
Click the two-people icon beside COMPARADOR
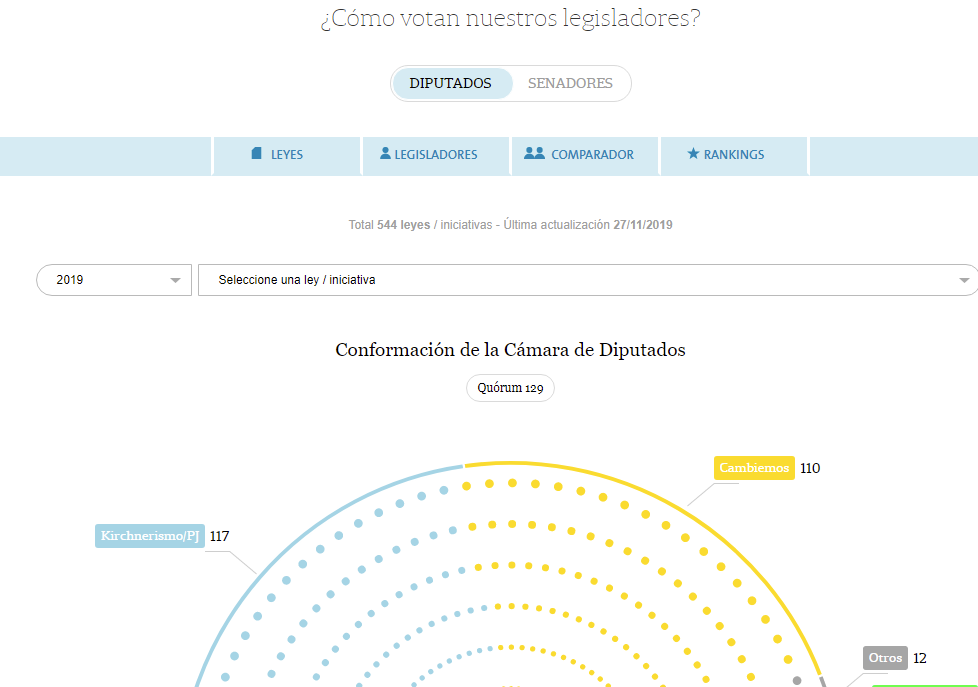coord(534,153)
